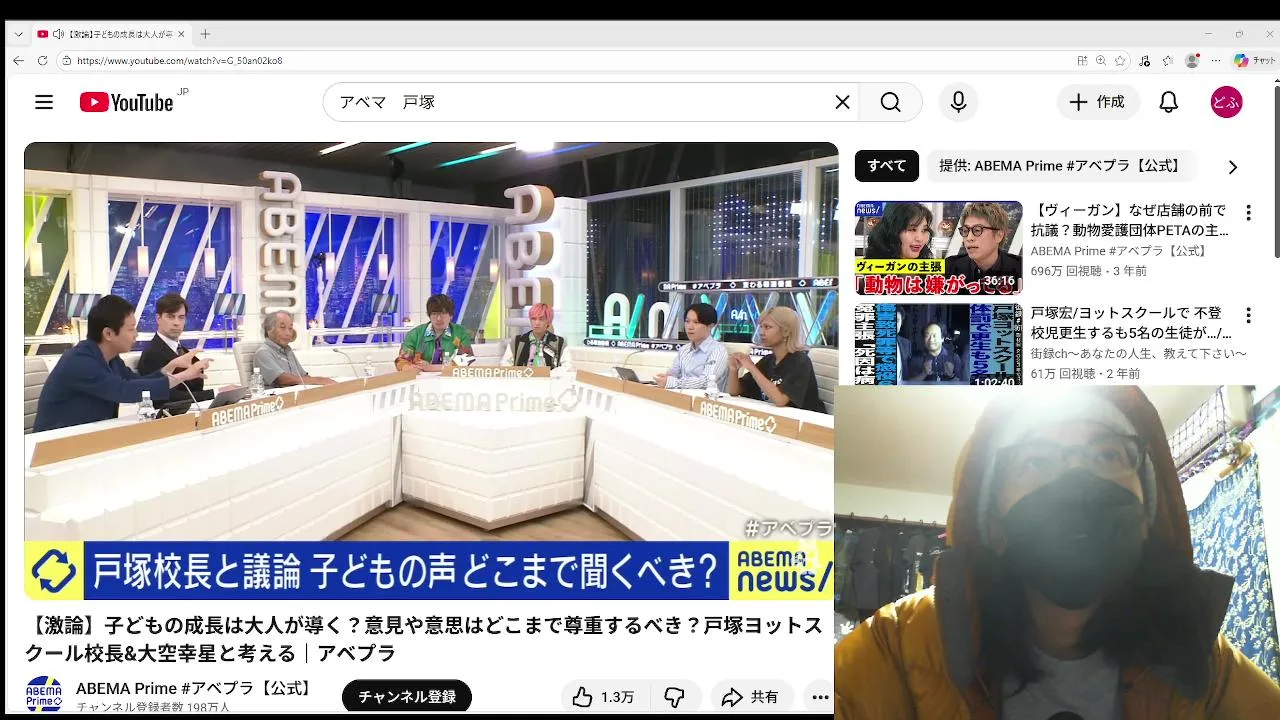The height and width of the screenshot is (720, 1280).
Task: Close the YouTube browser tab
Action: pyautogui.click(x=181, y=34)
